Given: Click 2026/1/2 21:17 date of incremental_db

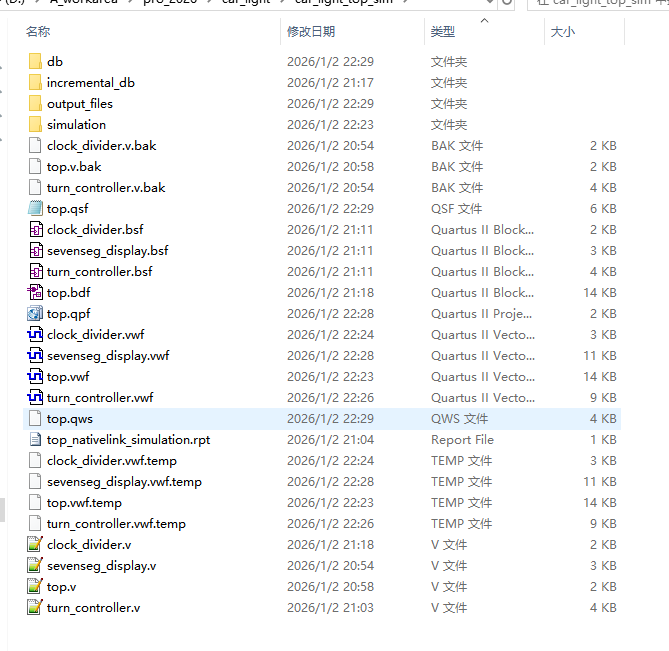Looking at the screenshot, I should click(330, 82).
